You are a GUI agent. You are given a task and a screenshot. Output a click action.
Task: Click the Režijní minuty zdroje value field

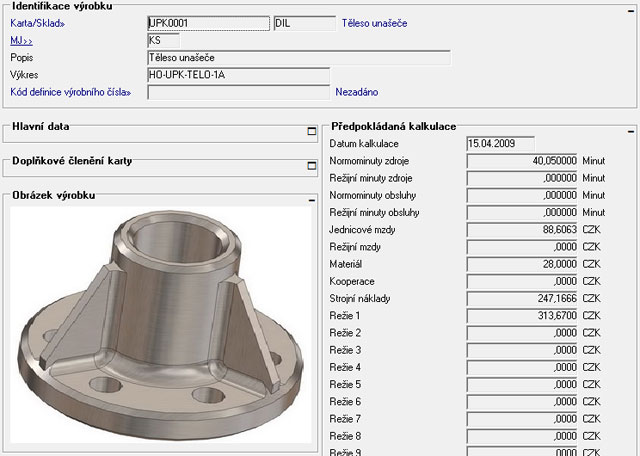(x=522, y=178)
